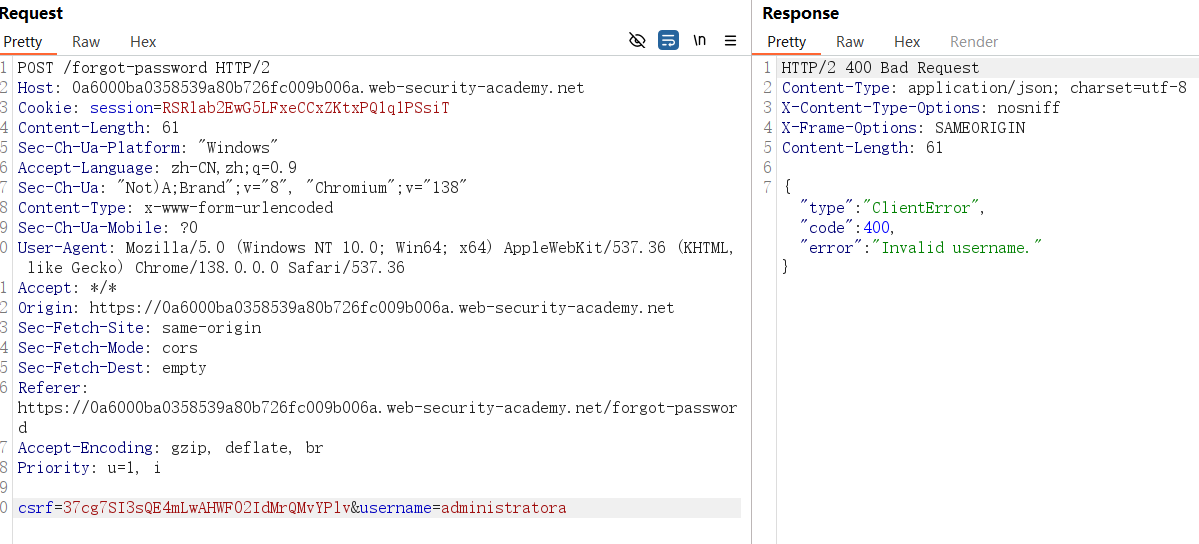
Task: Click the request Content-Length: 61 header
Action: point(98,128)
